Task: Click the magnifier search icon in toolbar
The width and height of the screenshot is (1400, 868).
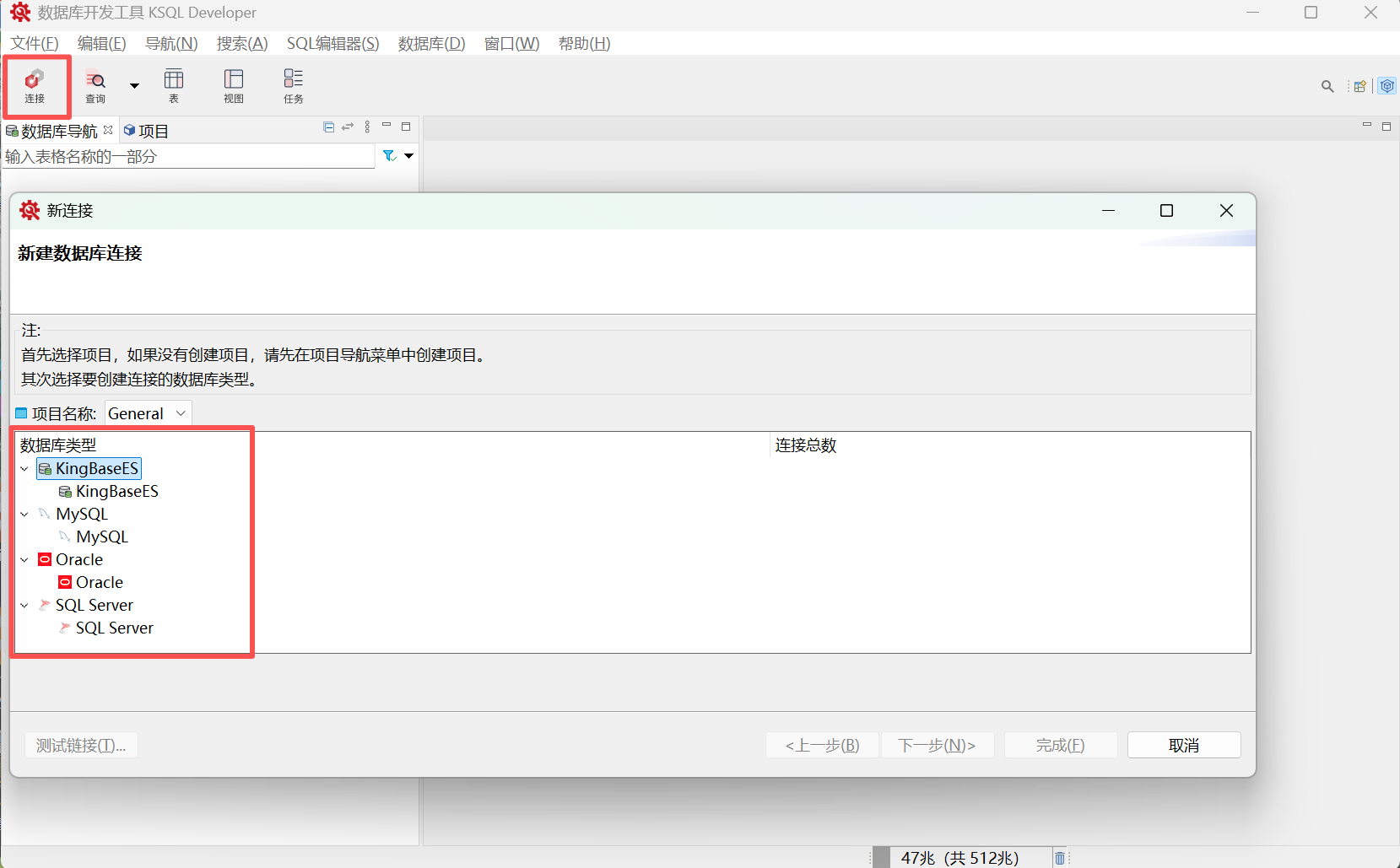Action: (x=1327, y=86)
